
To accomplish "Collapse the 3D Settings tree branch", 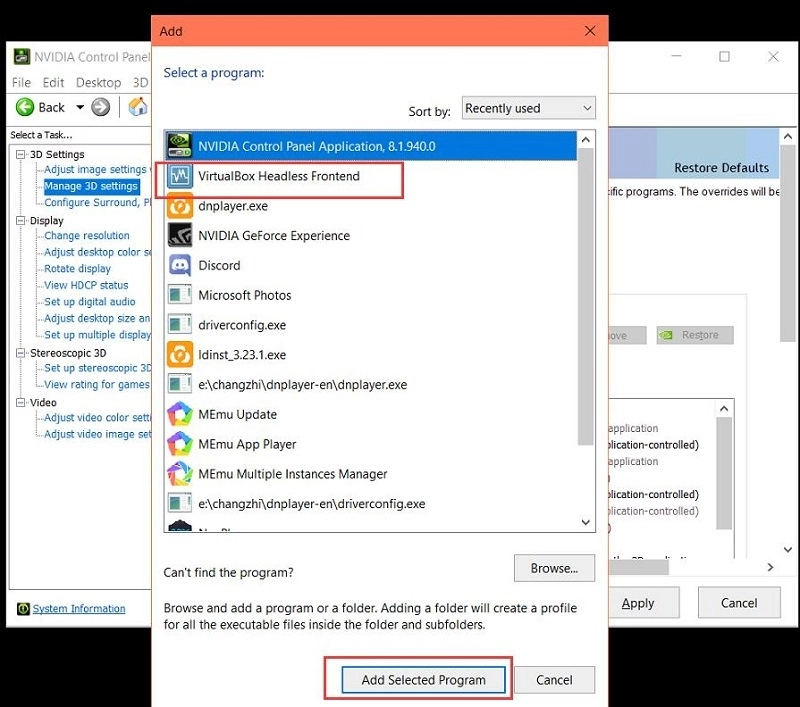I will pos(21,154).
